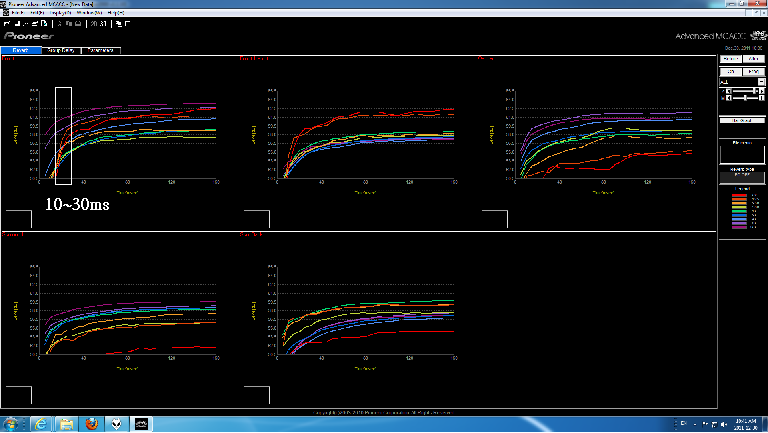Click the copy pages toolbar icon
Screen dimensions: 768x433
pyautogui.click(x=69, y=24)
